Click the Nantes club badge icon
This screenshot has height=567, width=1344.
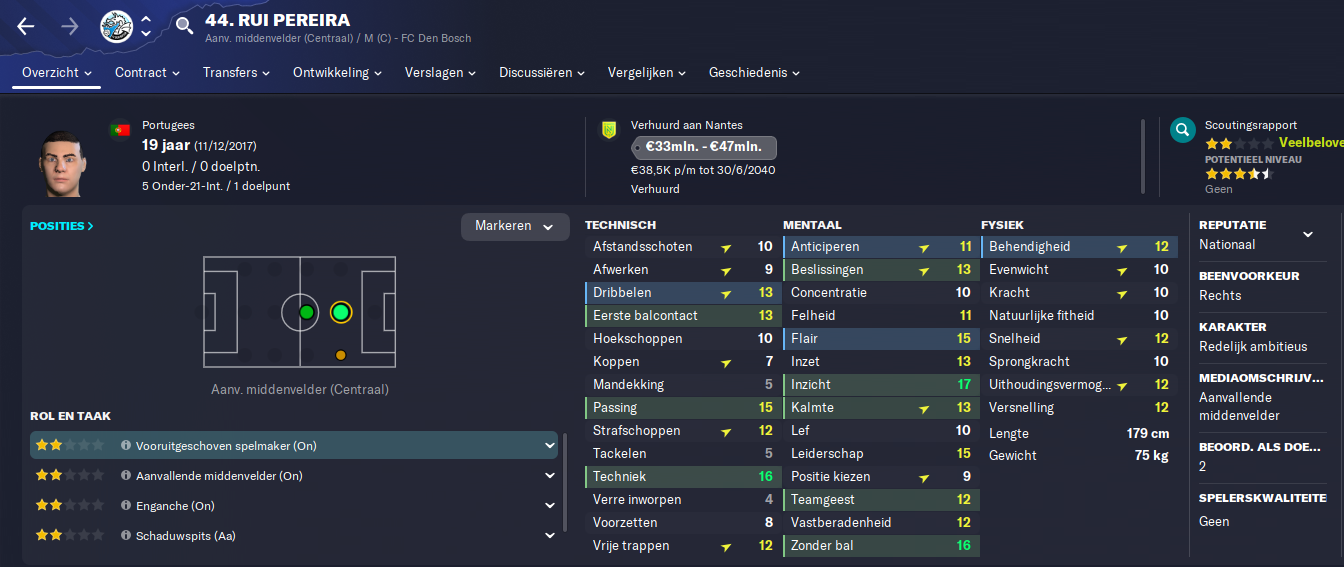(608, 130)
